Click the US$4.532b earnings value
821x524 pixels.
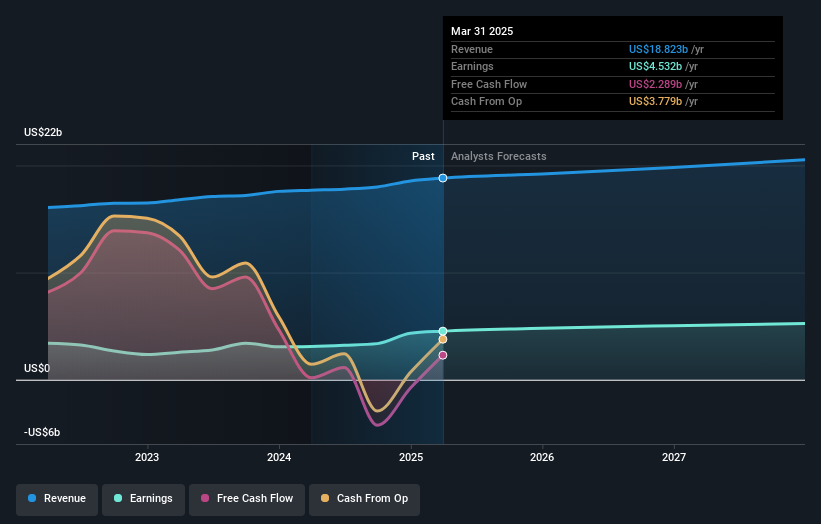pyautogui.click(x=655, y=66)
